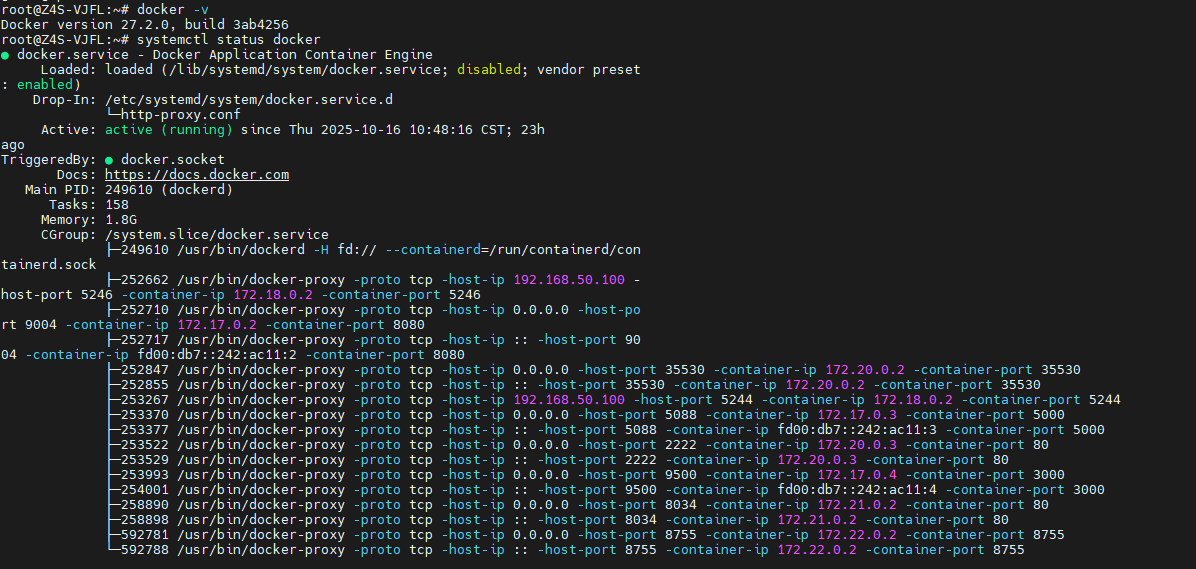Screen dimensions: 1196x569
Task: Click process ID 258890 in the process tree
Action: [x=144, y=505]
